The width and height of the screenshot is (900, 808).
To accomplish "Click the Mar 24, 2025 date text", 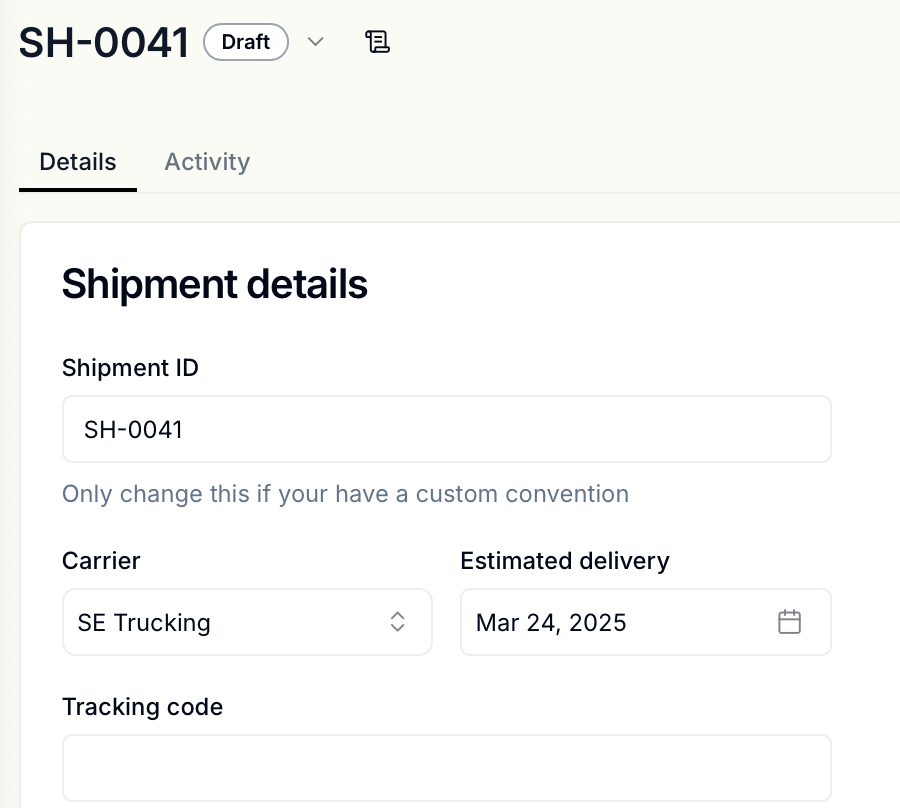I will pyautogui.click(x=551, y=623).
